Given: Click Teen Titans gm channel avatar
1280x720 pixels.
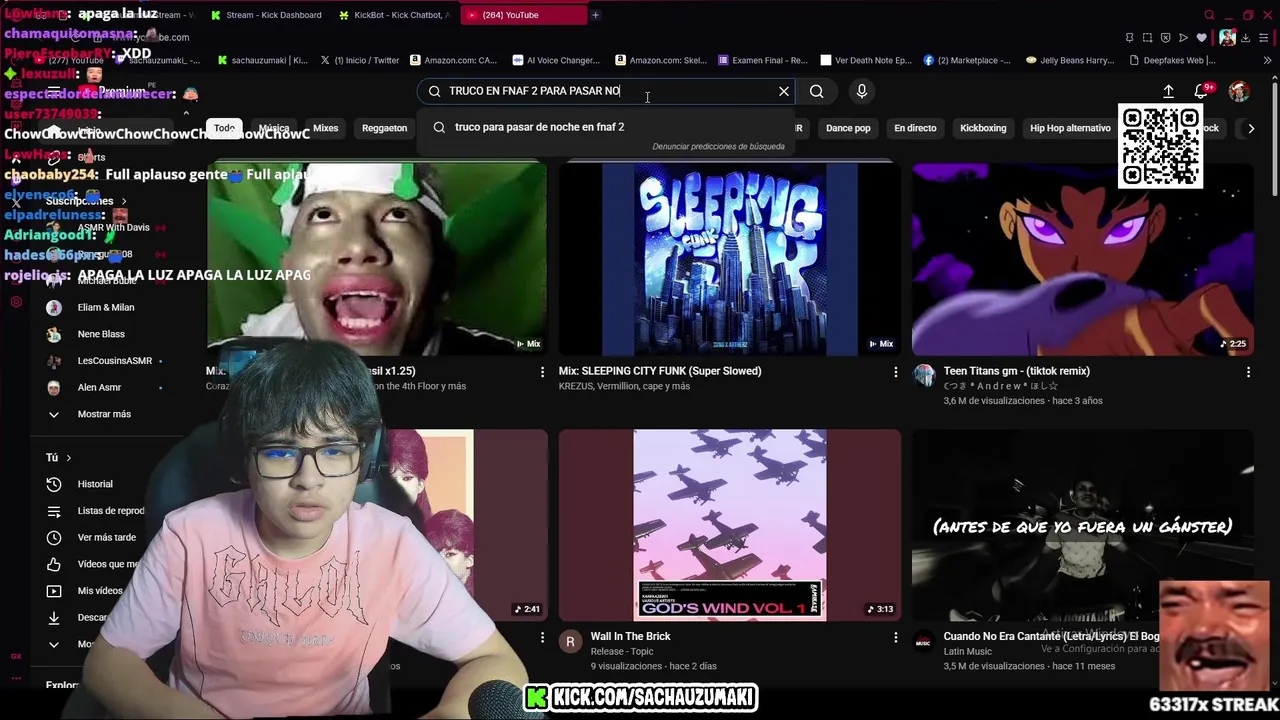Looking at the screenshot, I should pos(924,376).
